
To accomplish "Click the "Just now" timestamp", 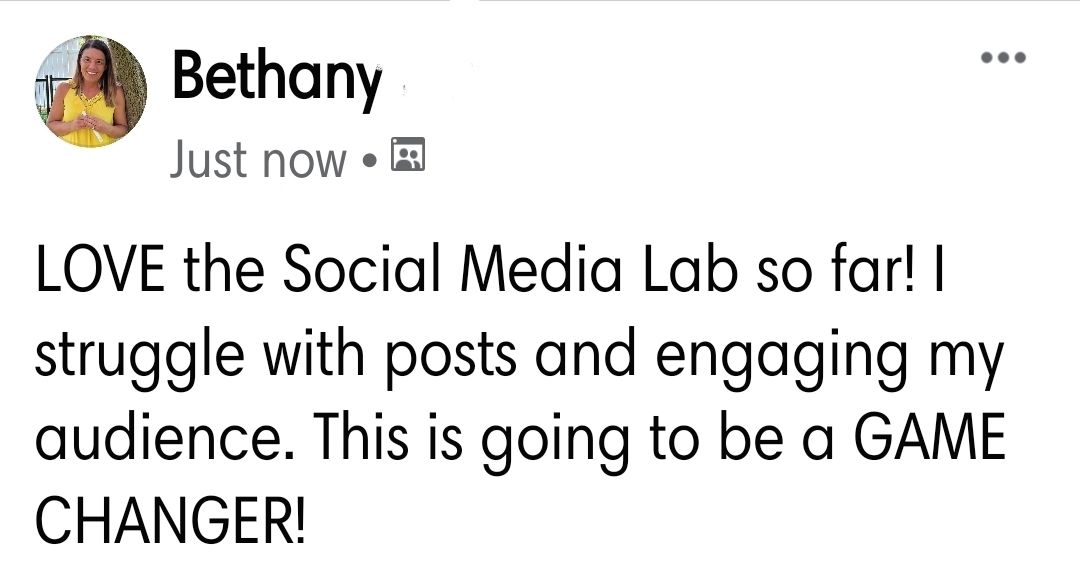I will (258, 159).
